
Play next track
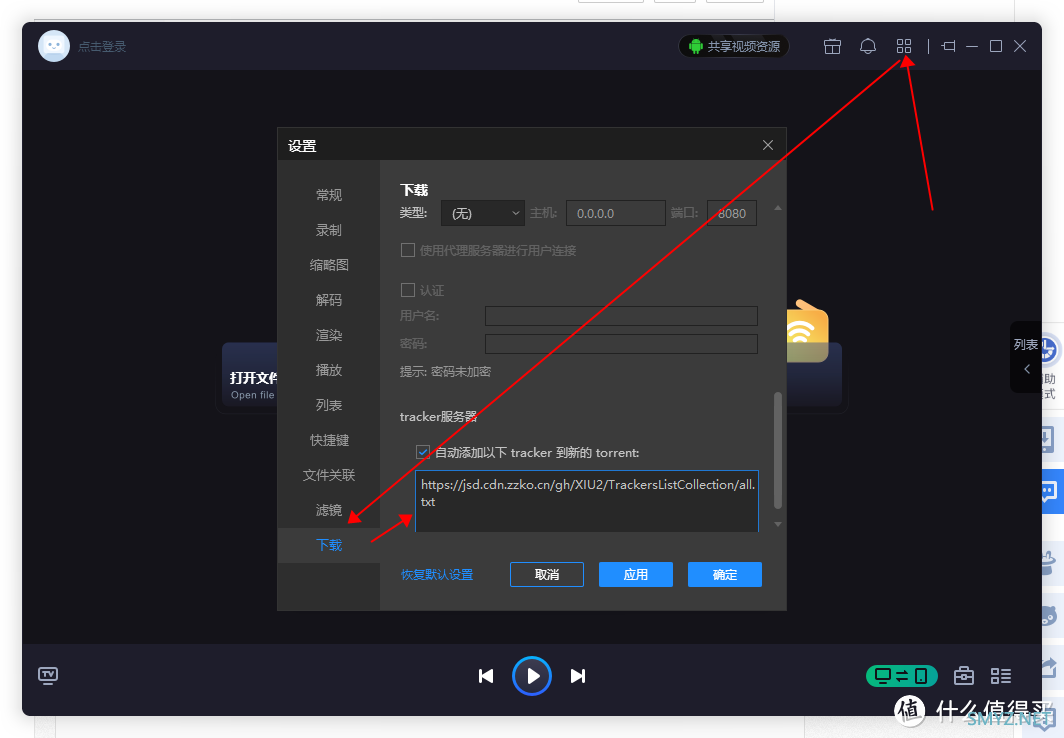pos(577,676)
